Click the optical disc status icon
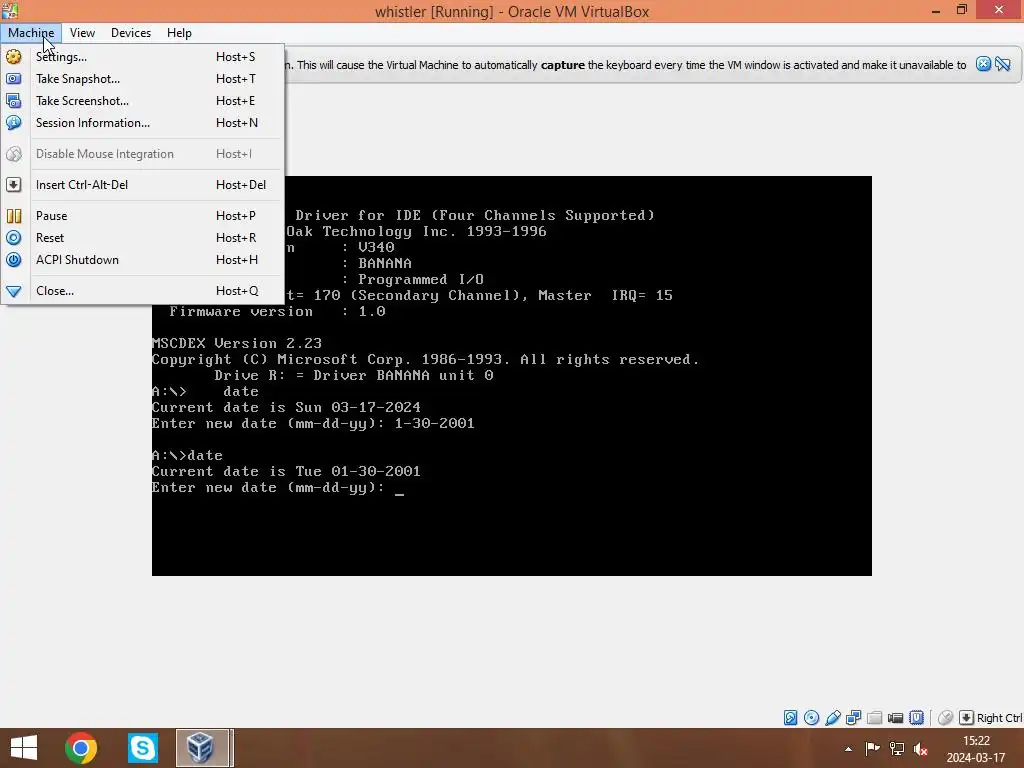1024x768 pixels. [811, 718]
